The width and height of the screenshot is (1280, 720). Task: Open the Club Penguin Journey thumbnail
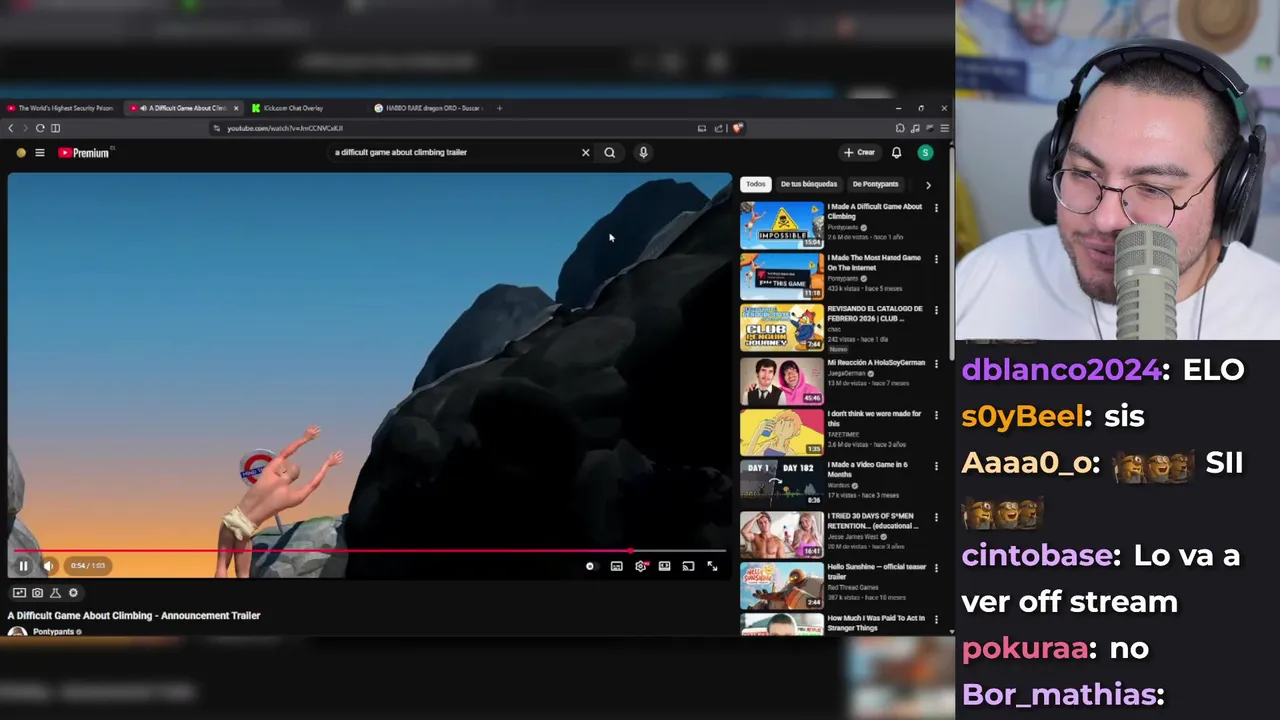pyautogui.click(x=782, y=327)
